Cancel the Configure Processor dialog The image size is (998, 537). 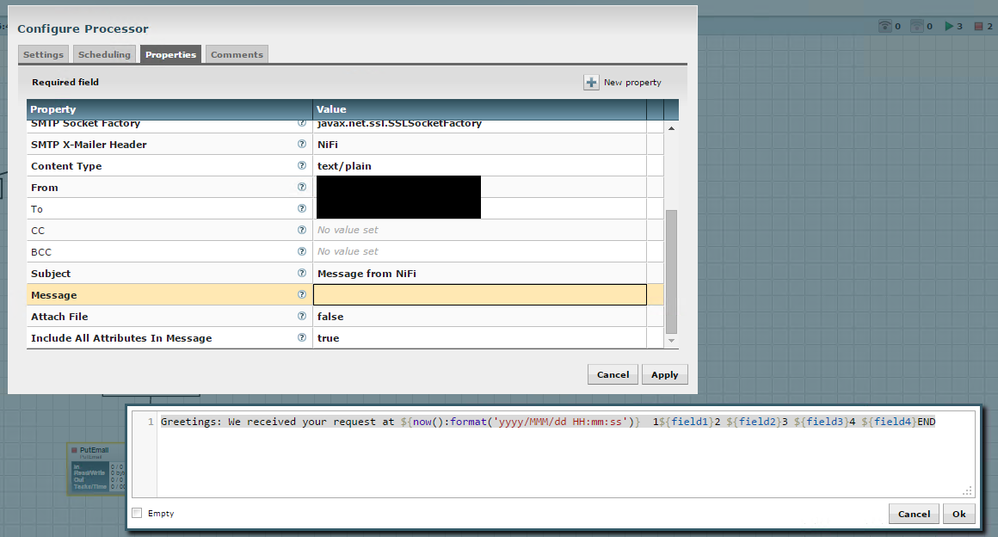click(613, 375)
